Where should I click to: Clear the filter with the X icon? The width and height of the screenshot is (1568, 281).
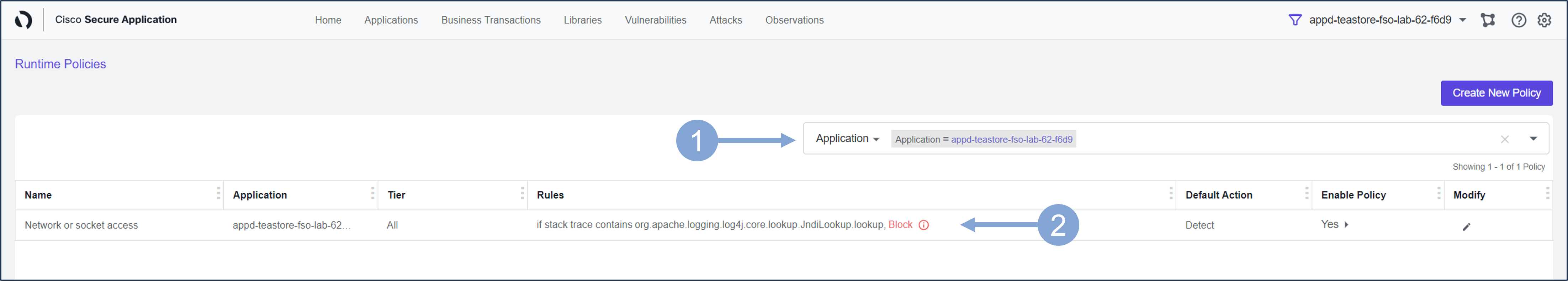[1505, 140]
